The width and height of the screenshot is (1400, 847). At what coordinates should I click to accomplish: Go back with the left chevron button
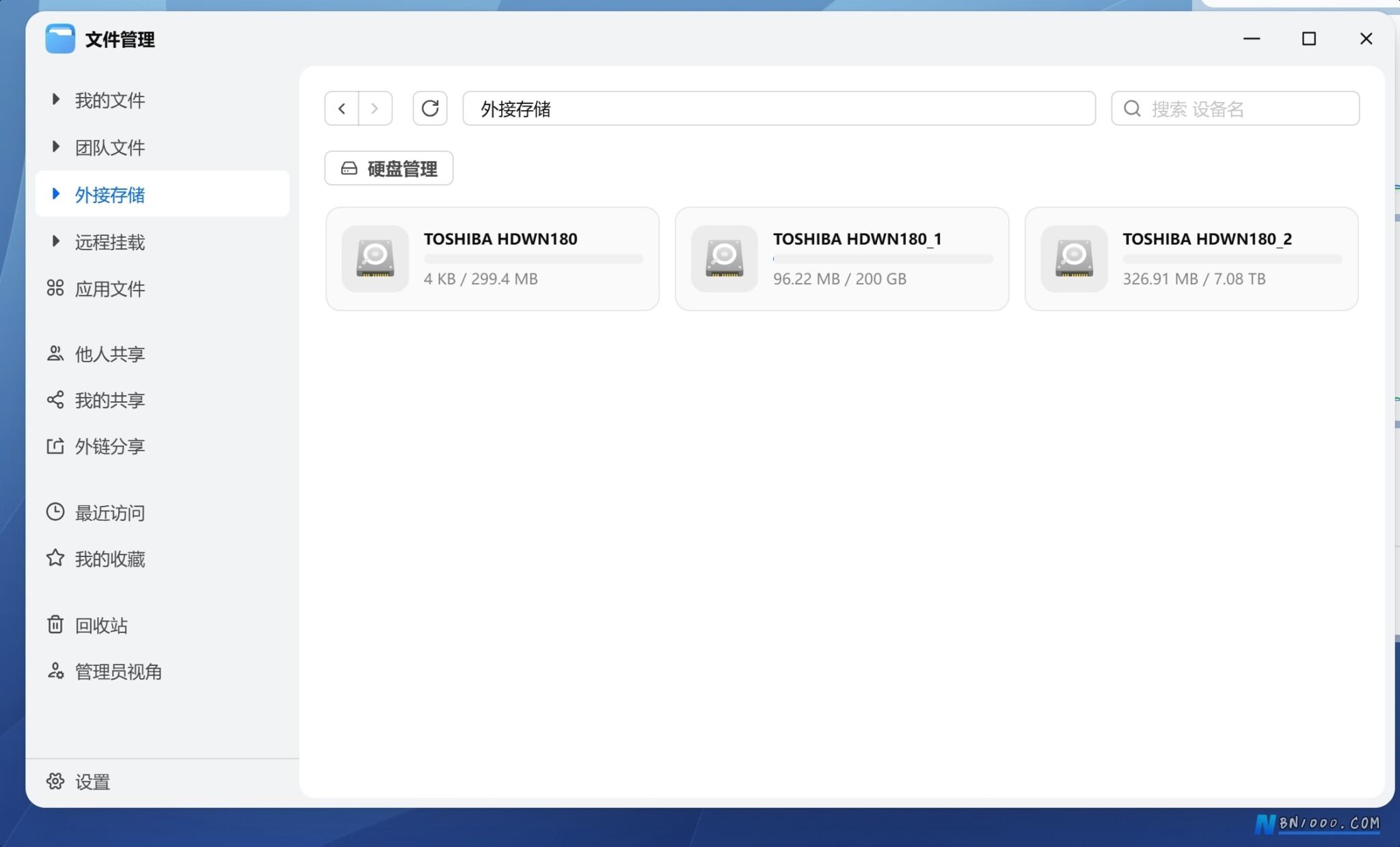click(342, 108)
